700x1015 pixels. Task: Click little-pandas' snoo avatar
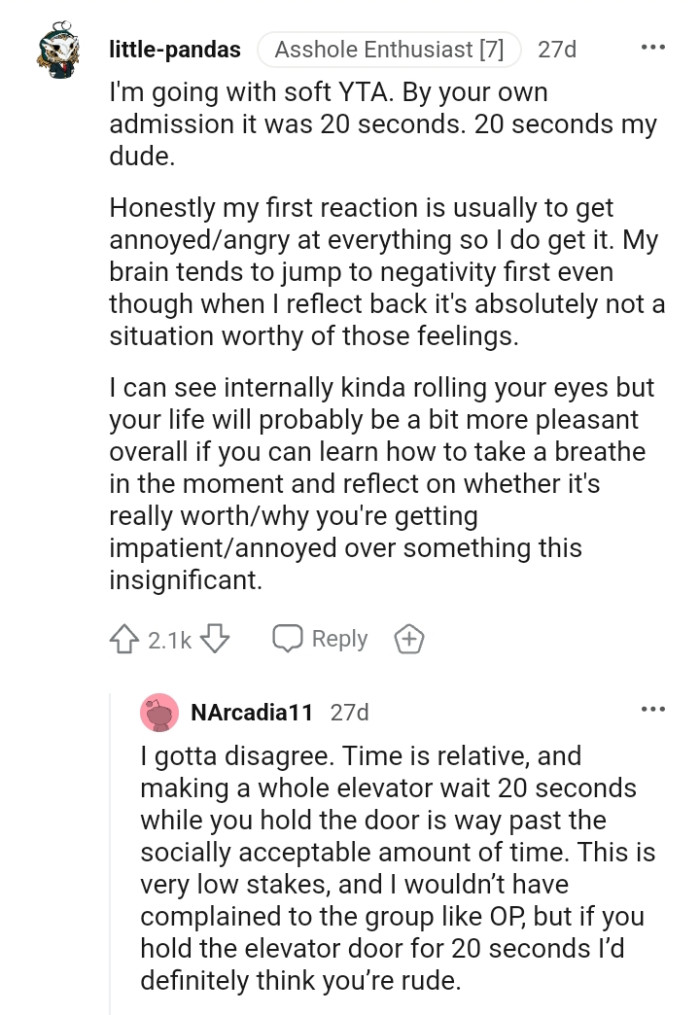(x=57, y=48)
